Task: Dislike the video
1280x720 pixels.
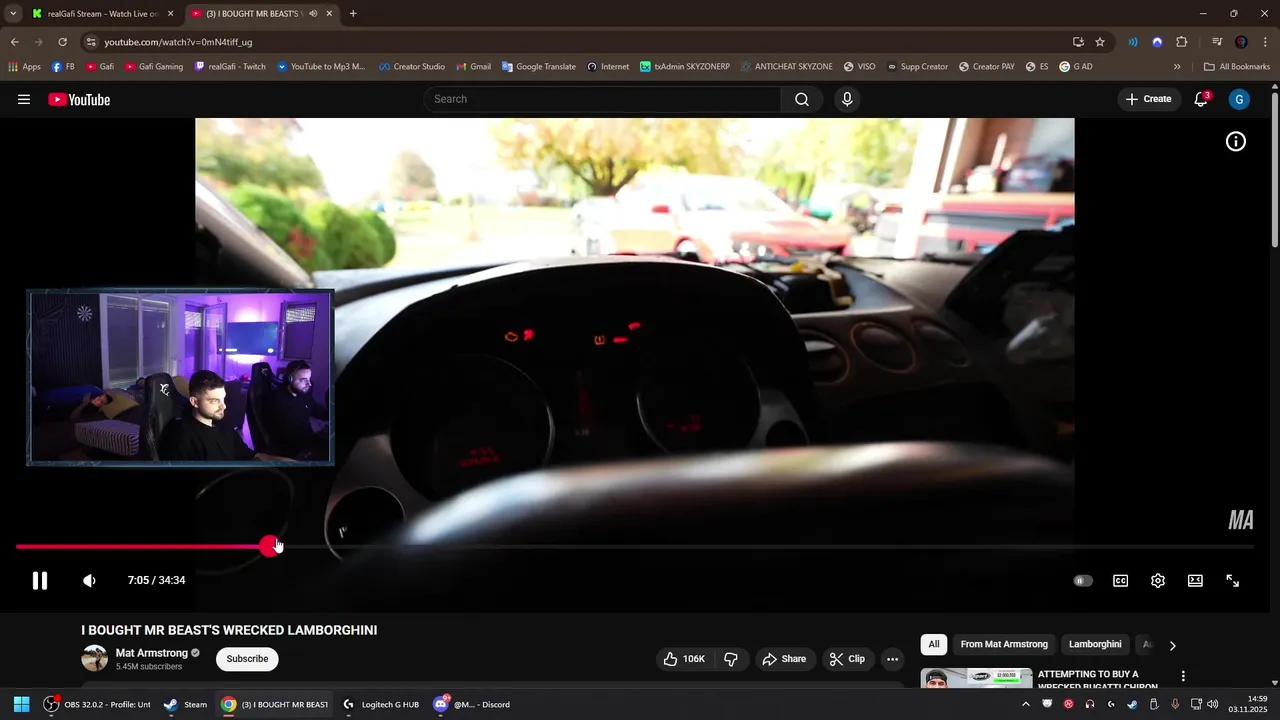Action: (x=731, y=659)
